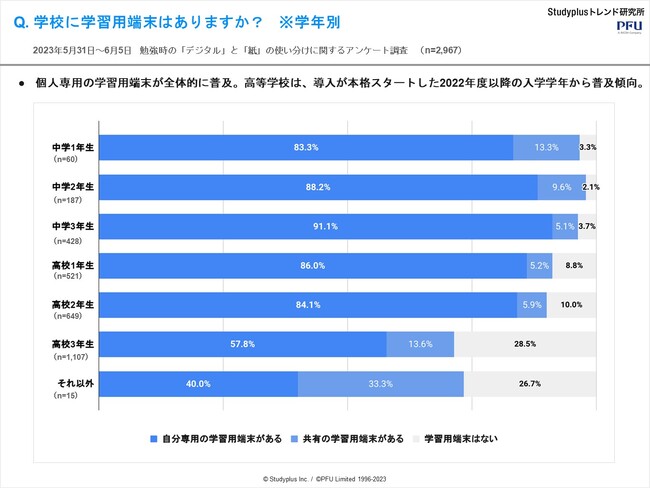This screenshot has width=650, height=488.
Task: Click the ©Studyplus Inc. copyright footer
Action: coord(324,479)
